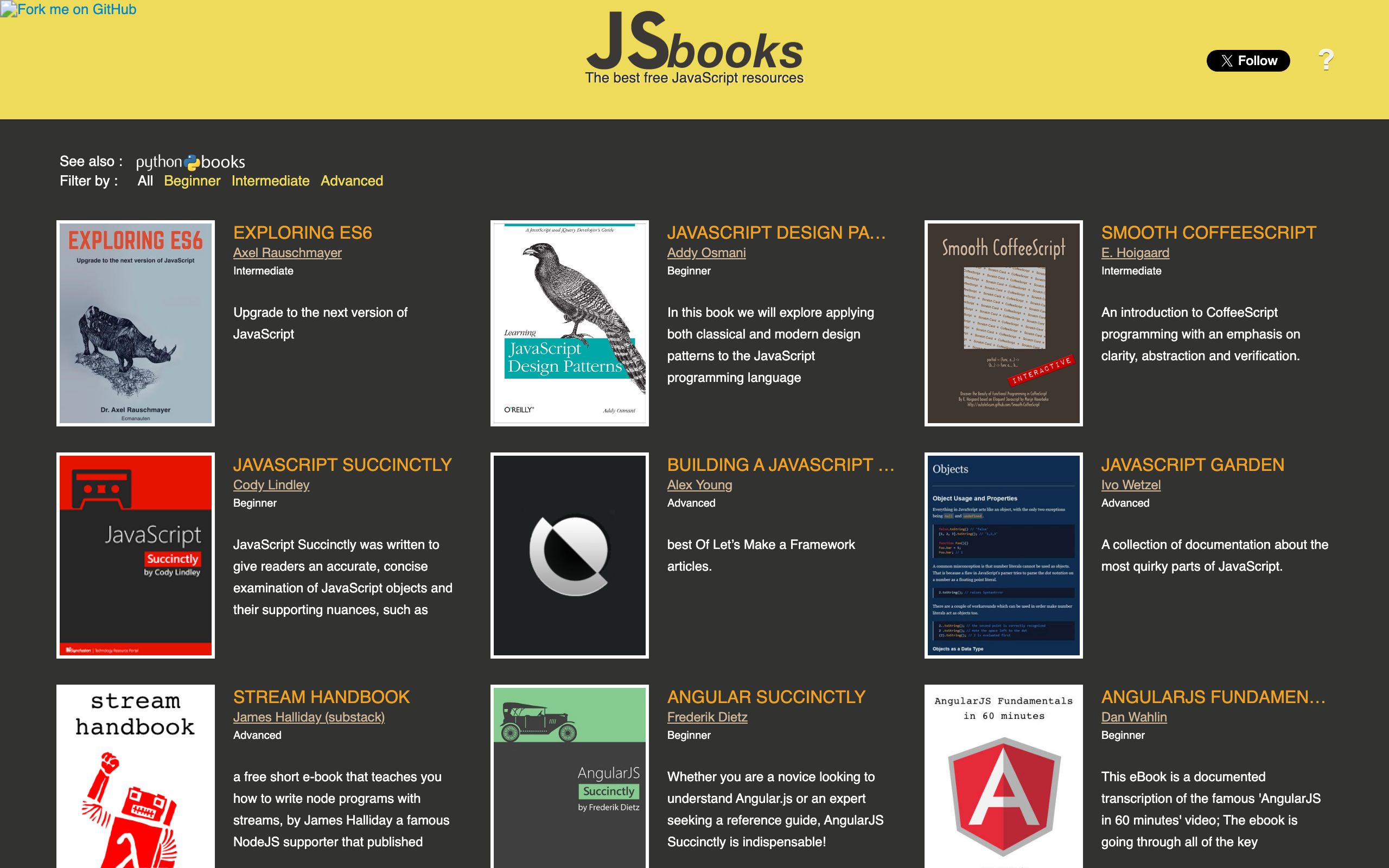Open the pythonbooks logo link

click(x=190, y=162)
